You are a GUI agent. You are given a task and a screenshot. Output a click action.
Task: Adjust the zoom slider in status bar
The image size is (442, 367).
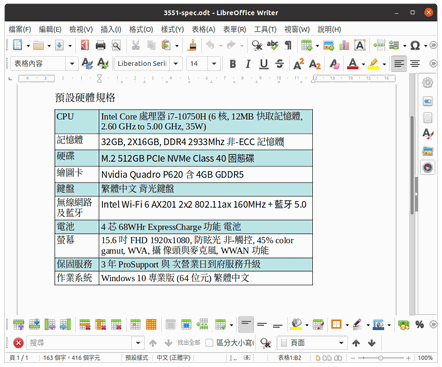click(380, 358)
